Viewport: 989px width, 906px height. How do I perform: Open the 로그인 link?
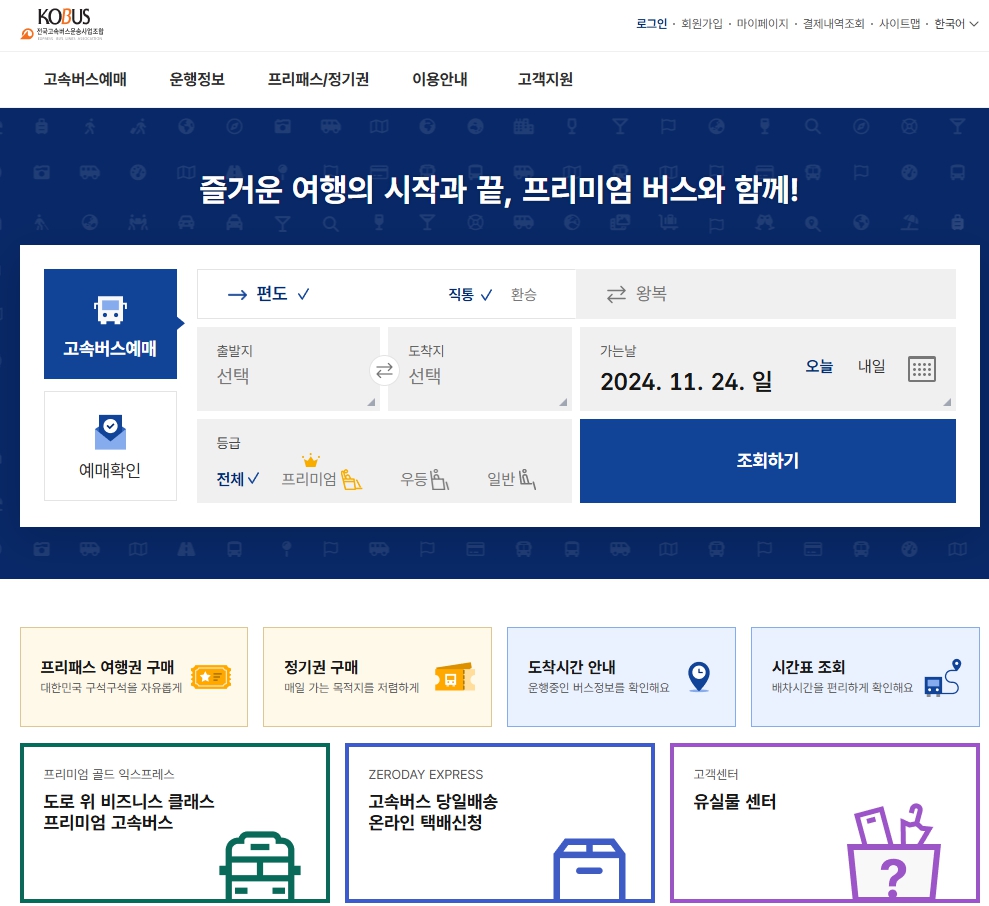[x=651, y=23]
